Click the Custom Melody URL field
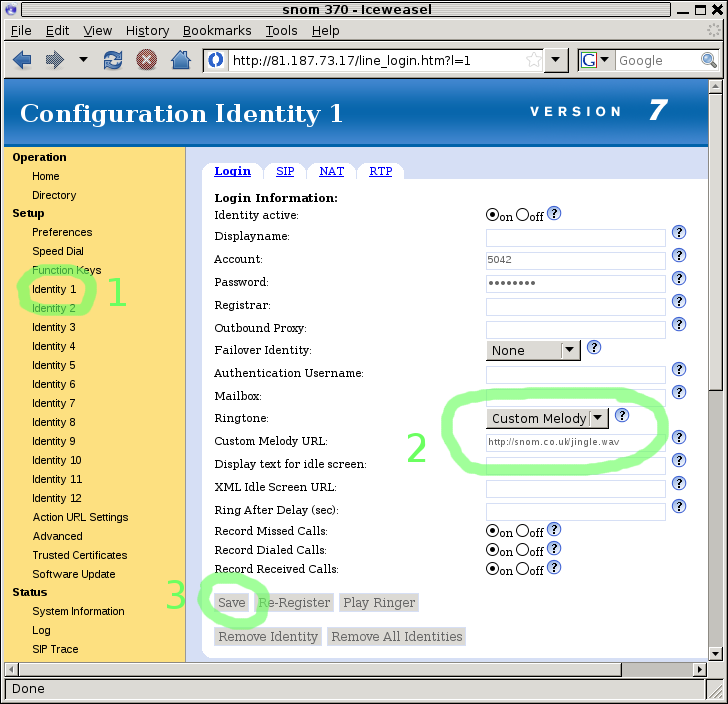Image resolution: width=728 pixels, height=704 pixels. [x=576, y=442]
